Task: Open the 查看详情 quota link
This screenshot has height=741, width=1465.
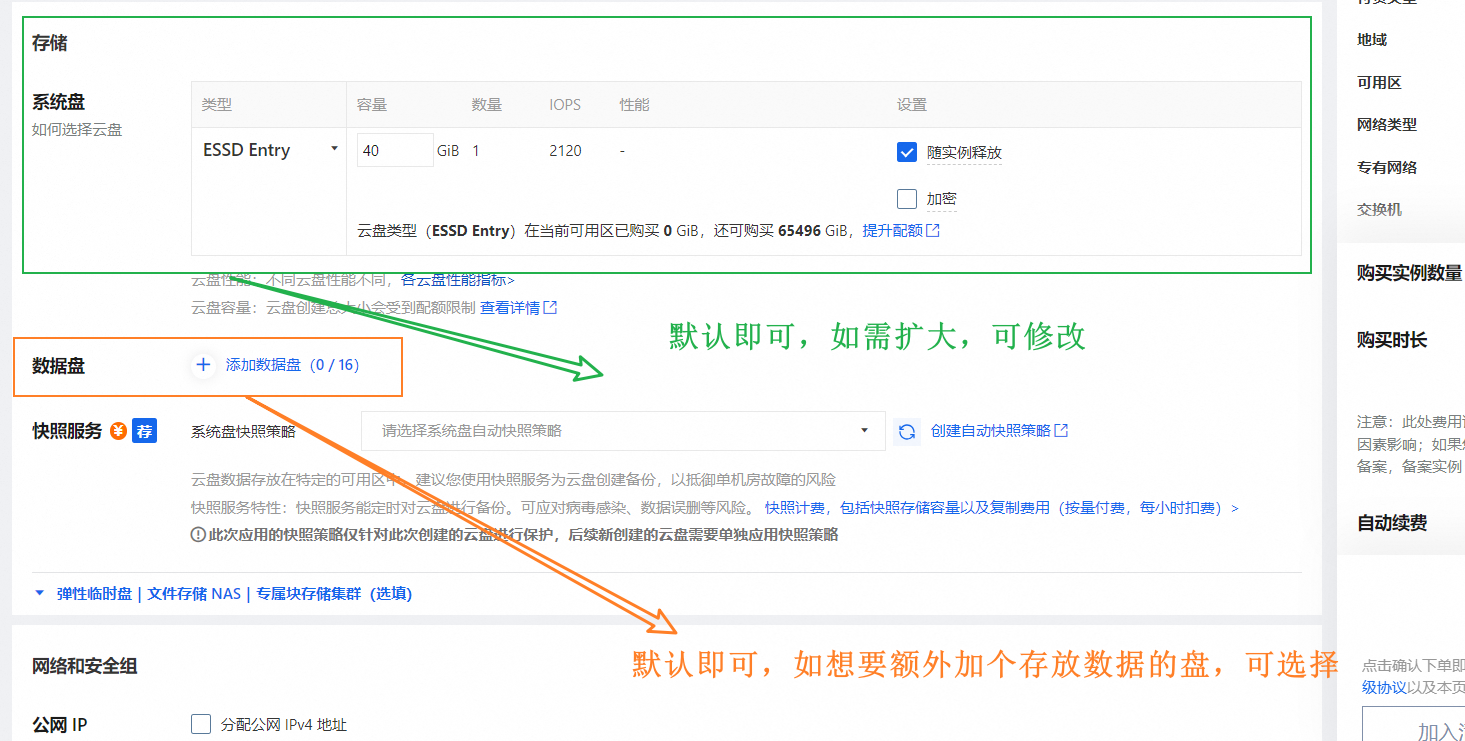Action: tap(510, 308)
